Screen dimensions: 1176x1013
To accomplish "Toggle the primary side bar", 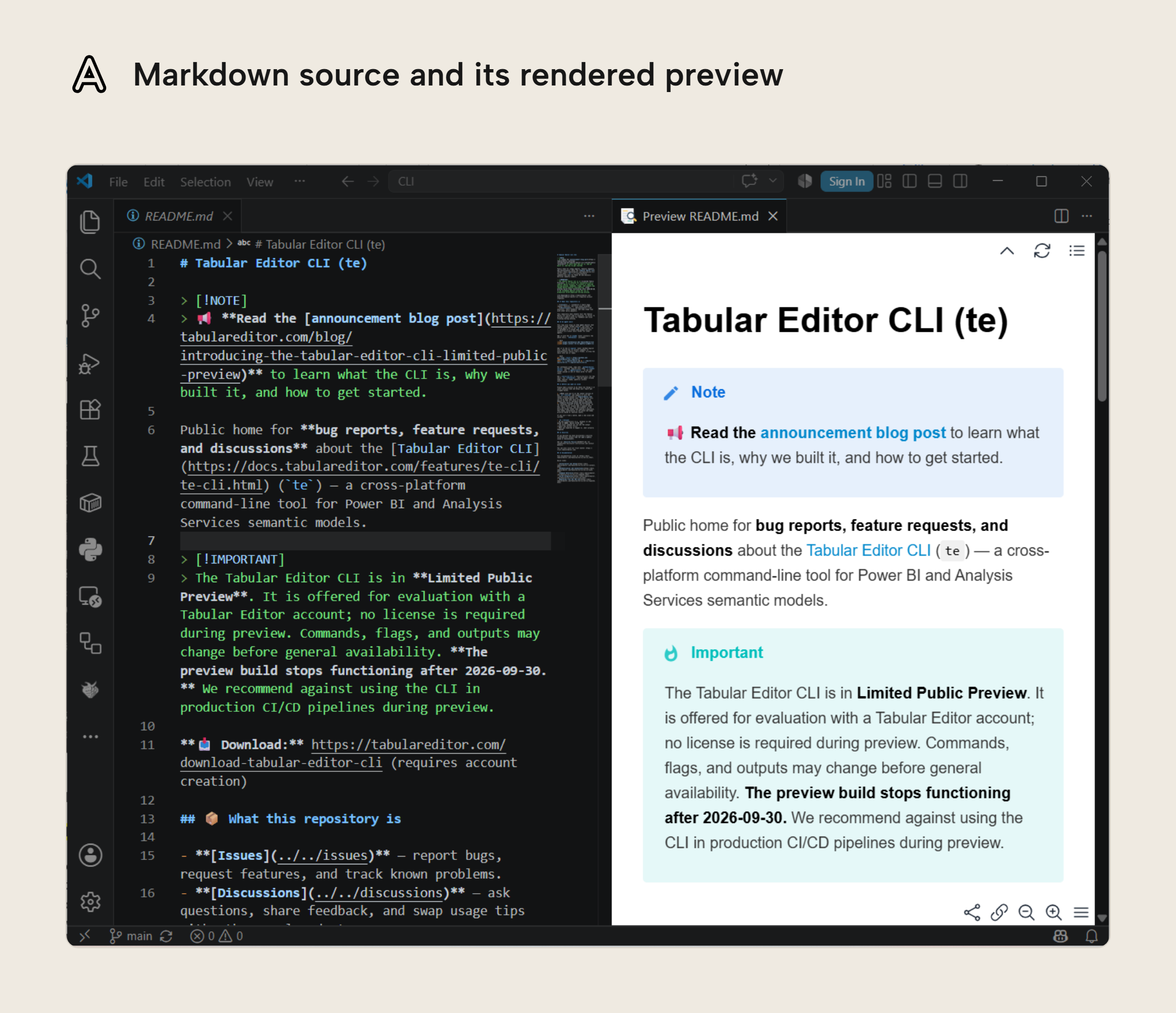I will pos(909,181).
